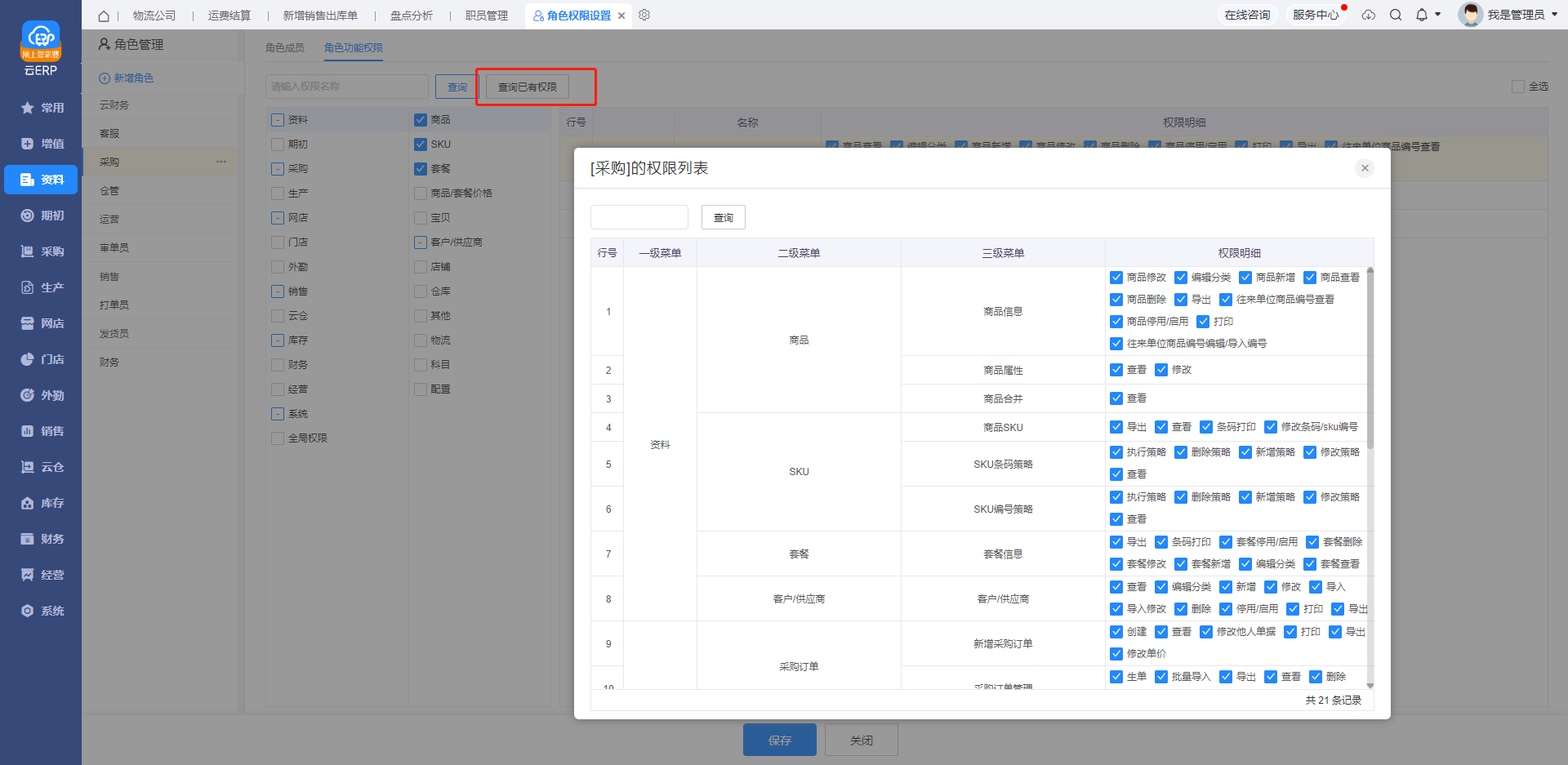Check the 宝贝 checkbox

[421, 218]
